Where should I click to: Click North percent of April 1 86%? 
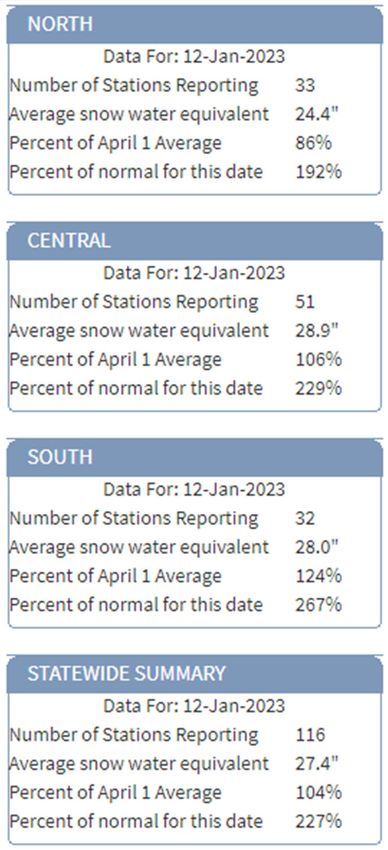(x=313, y=143)
